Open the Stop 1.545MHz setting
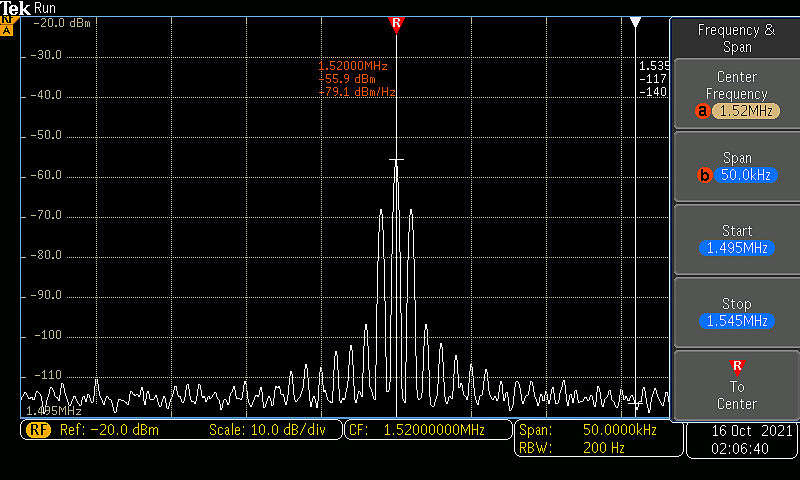Screen dimensions: 800x480 tap(736, 313)
